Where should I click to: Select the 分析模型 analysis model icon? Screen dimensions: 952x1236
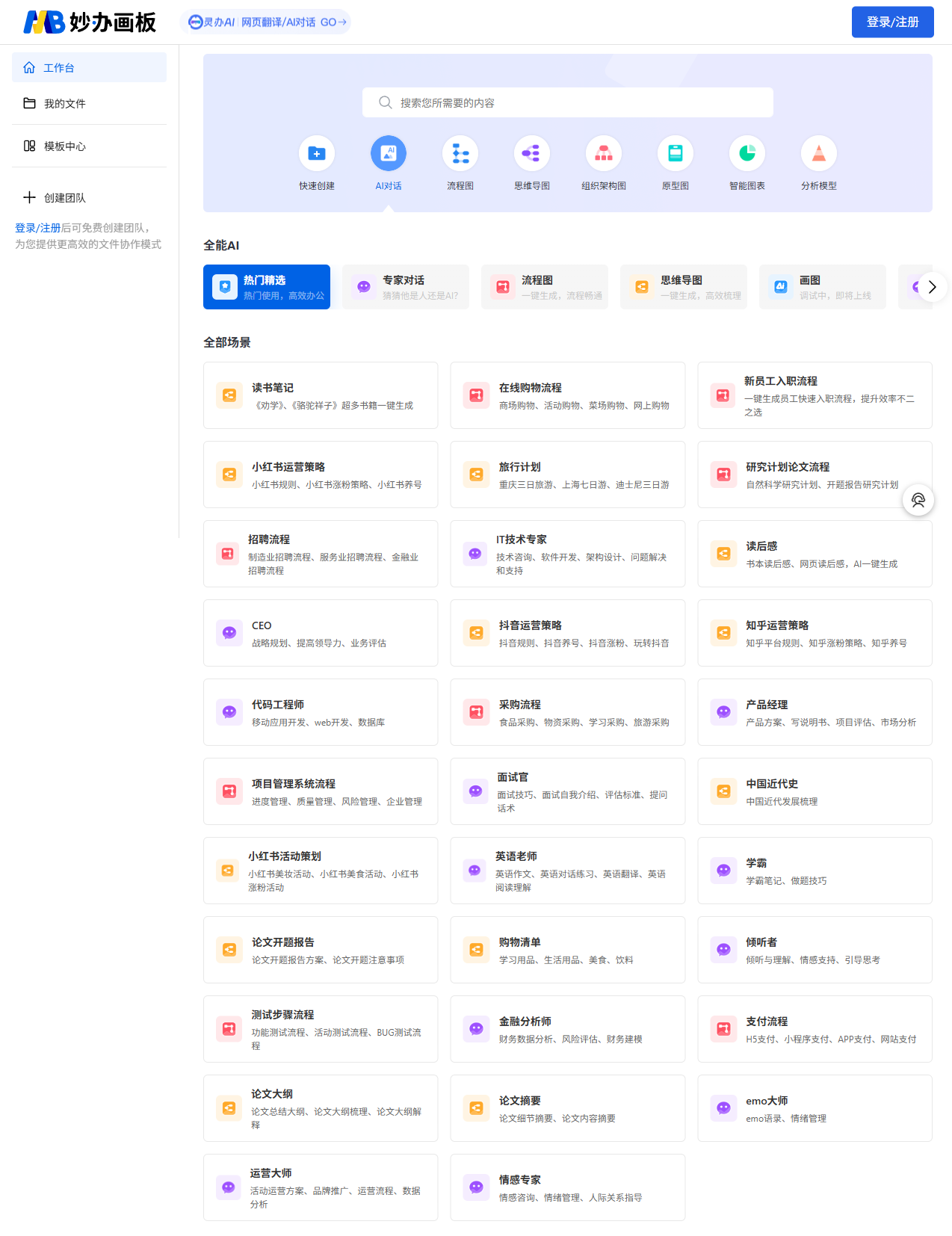click(x=819, y=154)
